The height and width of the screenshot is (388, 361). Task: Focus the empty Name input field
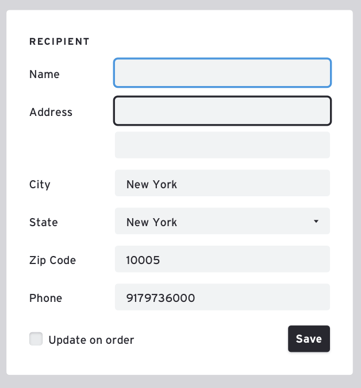222,73
